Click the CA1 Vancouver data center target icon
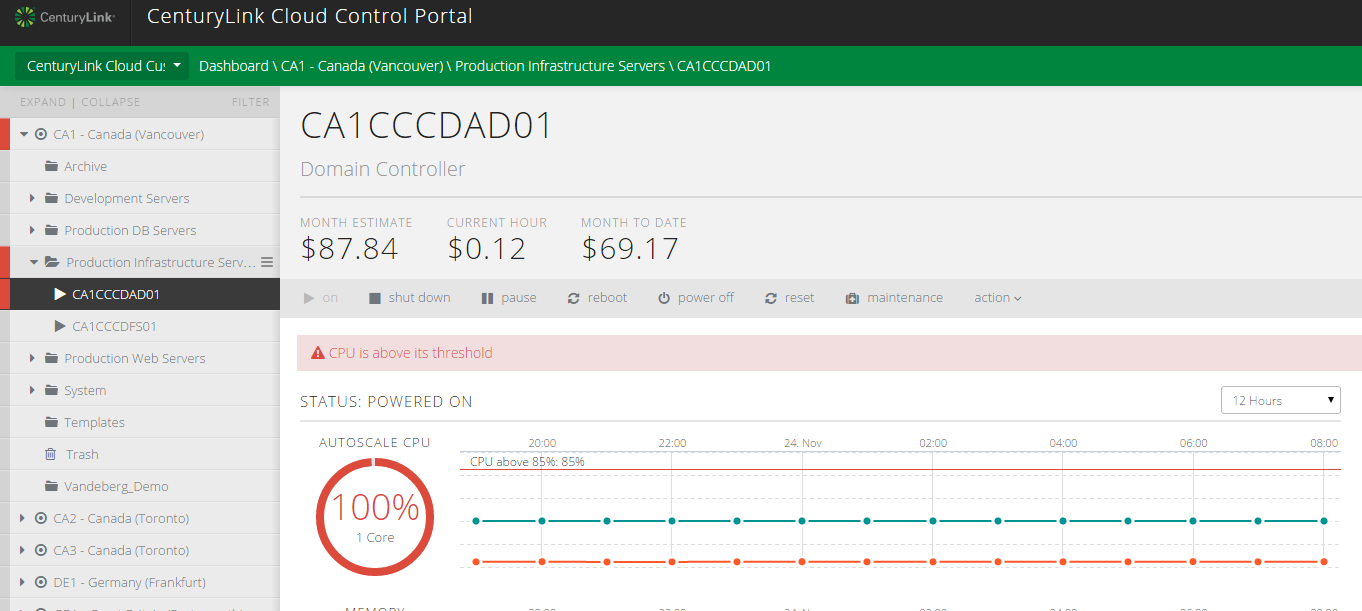The height and width of the screenshot is (611, 1362). [x=41, y=134]
